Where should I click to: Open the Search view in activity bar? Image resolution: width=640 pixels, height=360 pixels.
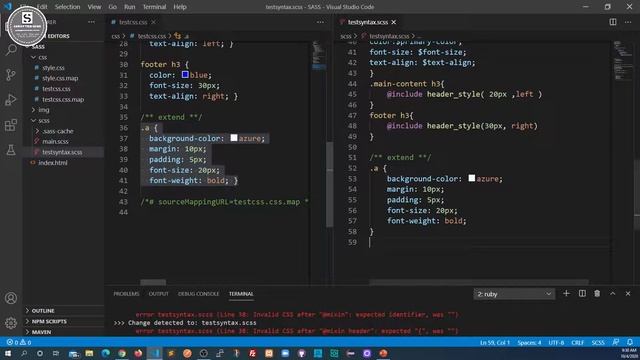[11, 50]
